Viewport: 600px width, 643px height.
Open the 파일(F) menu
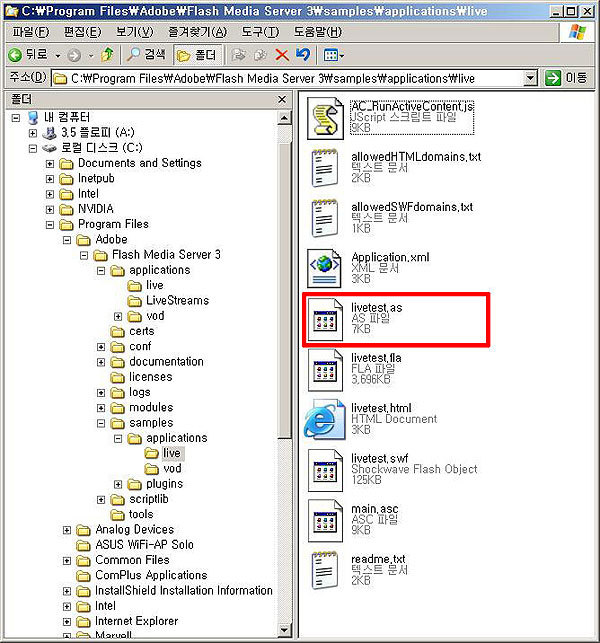pos(31,32)
